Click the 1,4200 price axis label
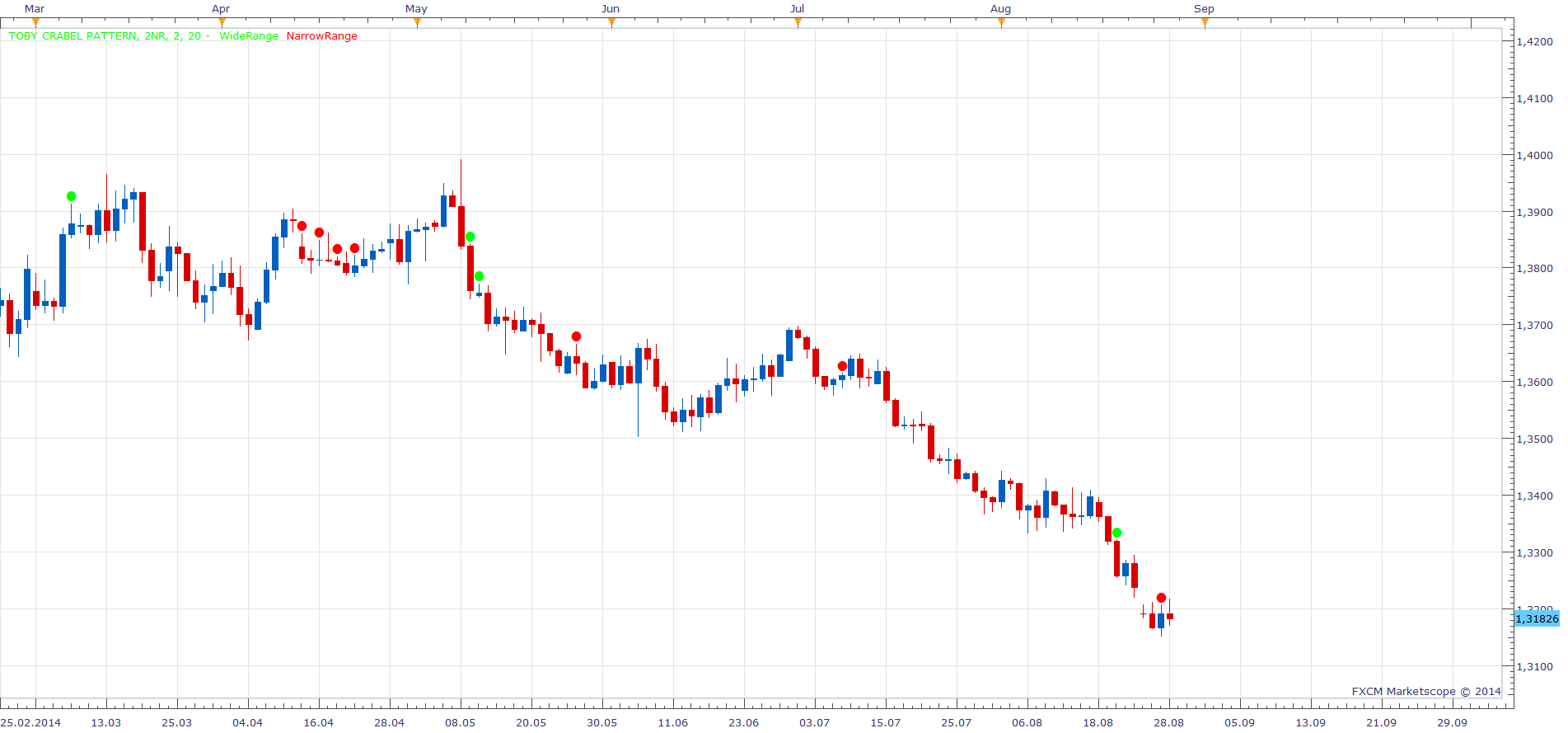 pos(1535,41)
